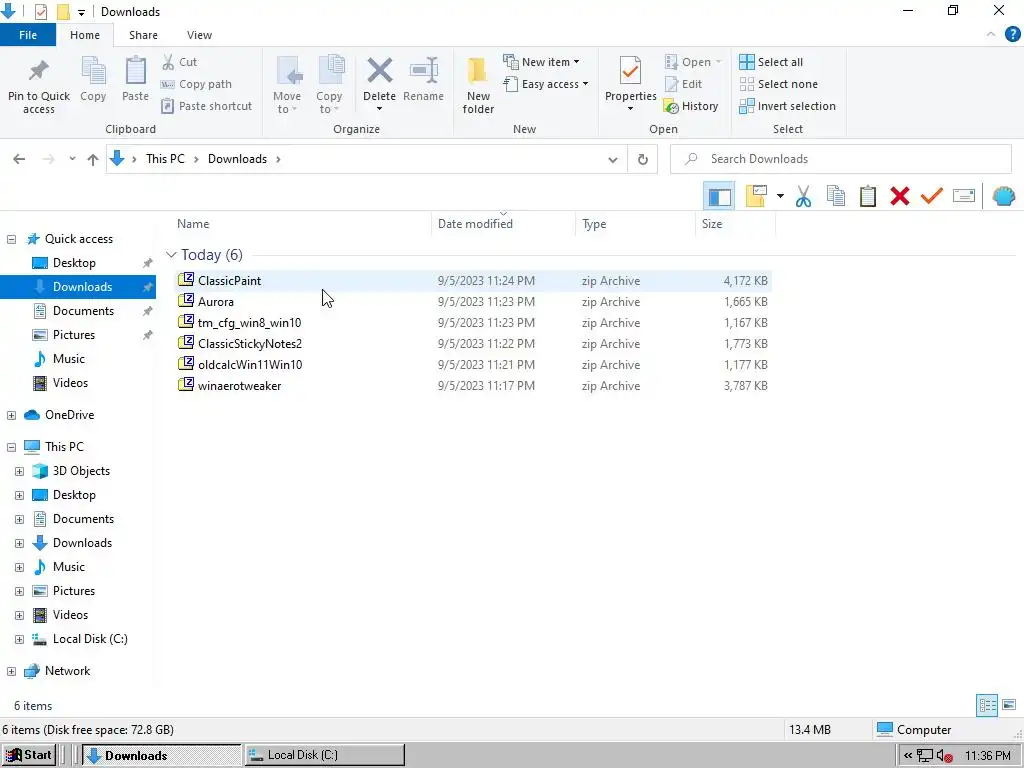The height and width of the screenshot is (768, 1024).
Task: Switch to Local Disk (C:) taskbar window
Action: (x=325, y=756)
